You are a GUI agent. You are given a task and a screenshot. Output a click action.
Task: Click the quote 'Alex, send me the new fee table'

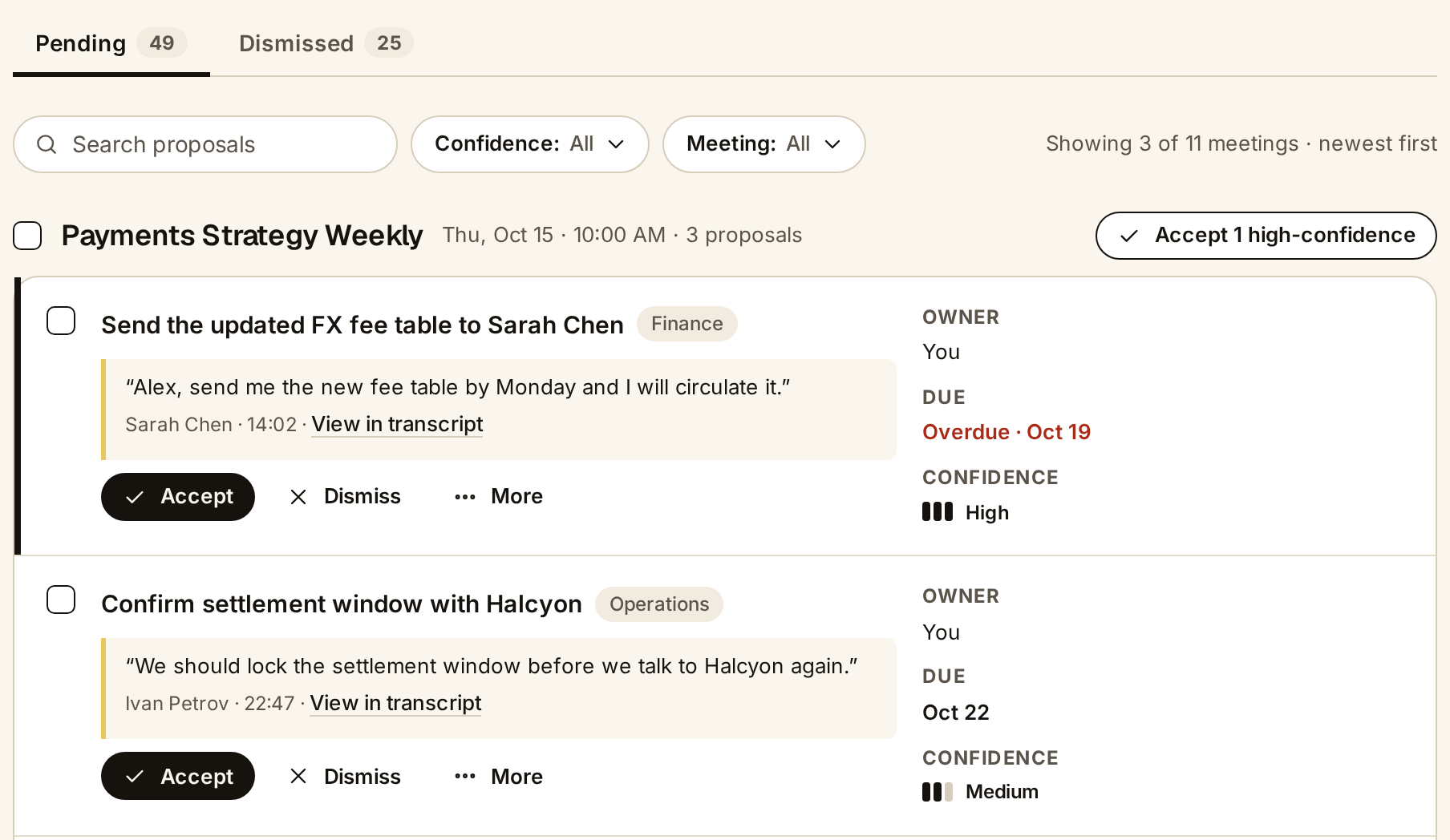coord(458,387)
